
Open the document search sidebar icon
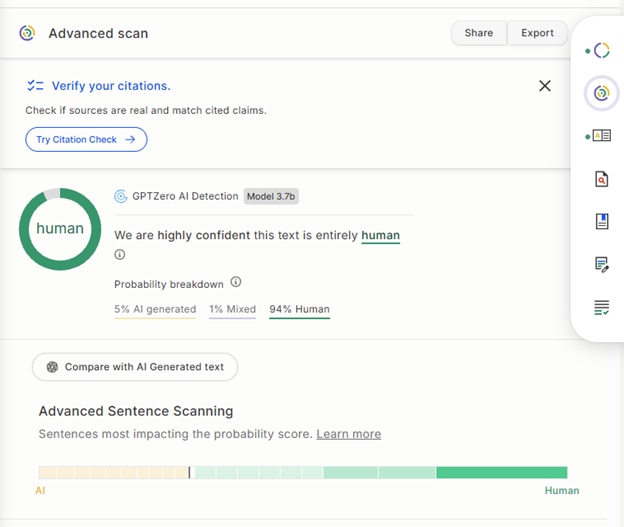601,179
